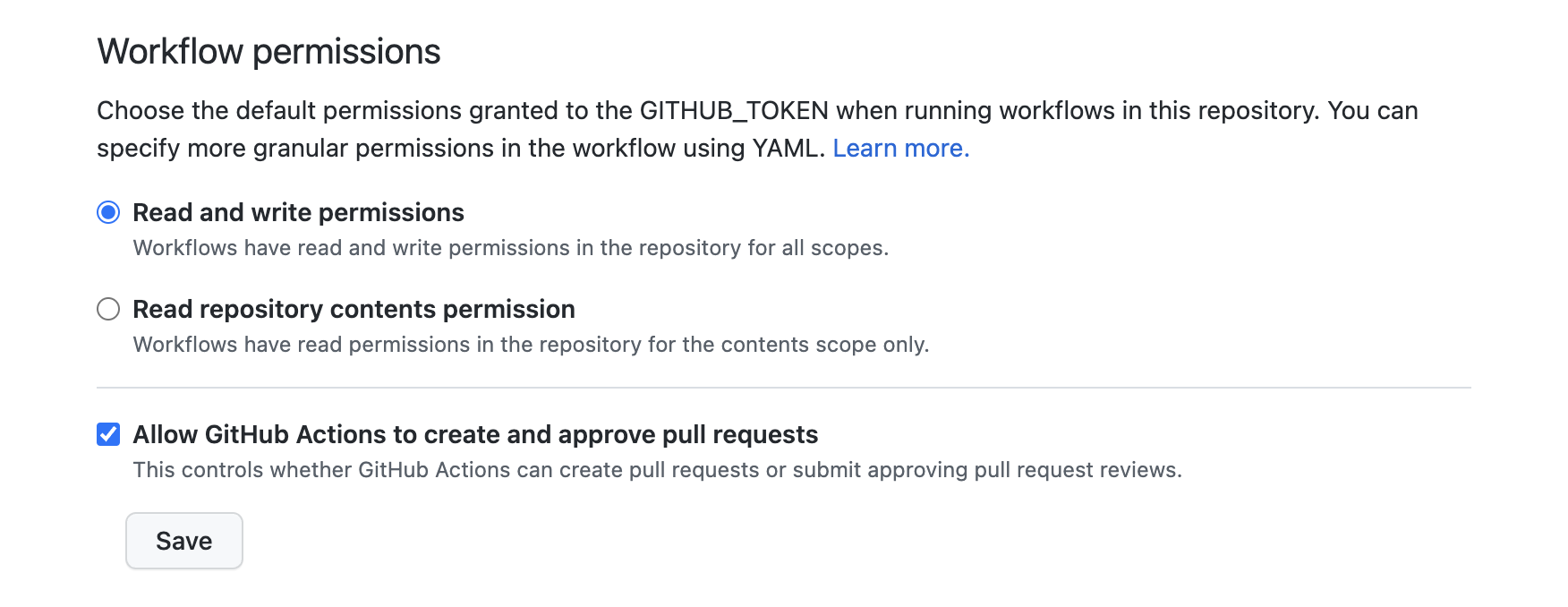Select the Workflow permissions heading

[x=268, y=51]
